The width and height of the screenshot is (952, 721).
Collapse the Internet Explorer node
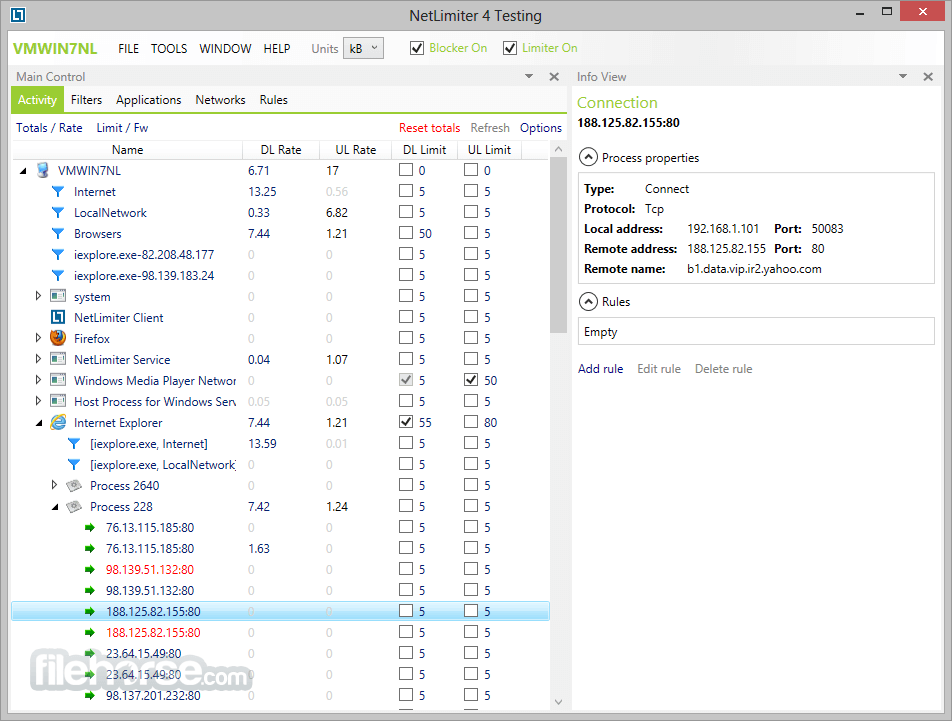pos(39,423)
